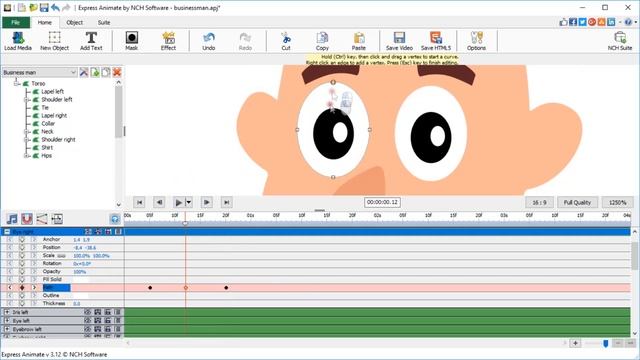Click Save Video in the toolbar

point(399,41)
